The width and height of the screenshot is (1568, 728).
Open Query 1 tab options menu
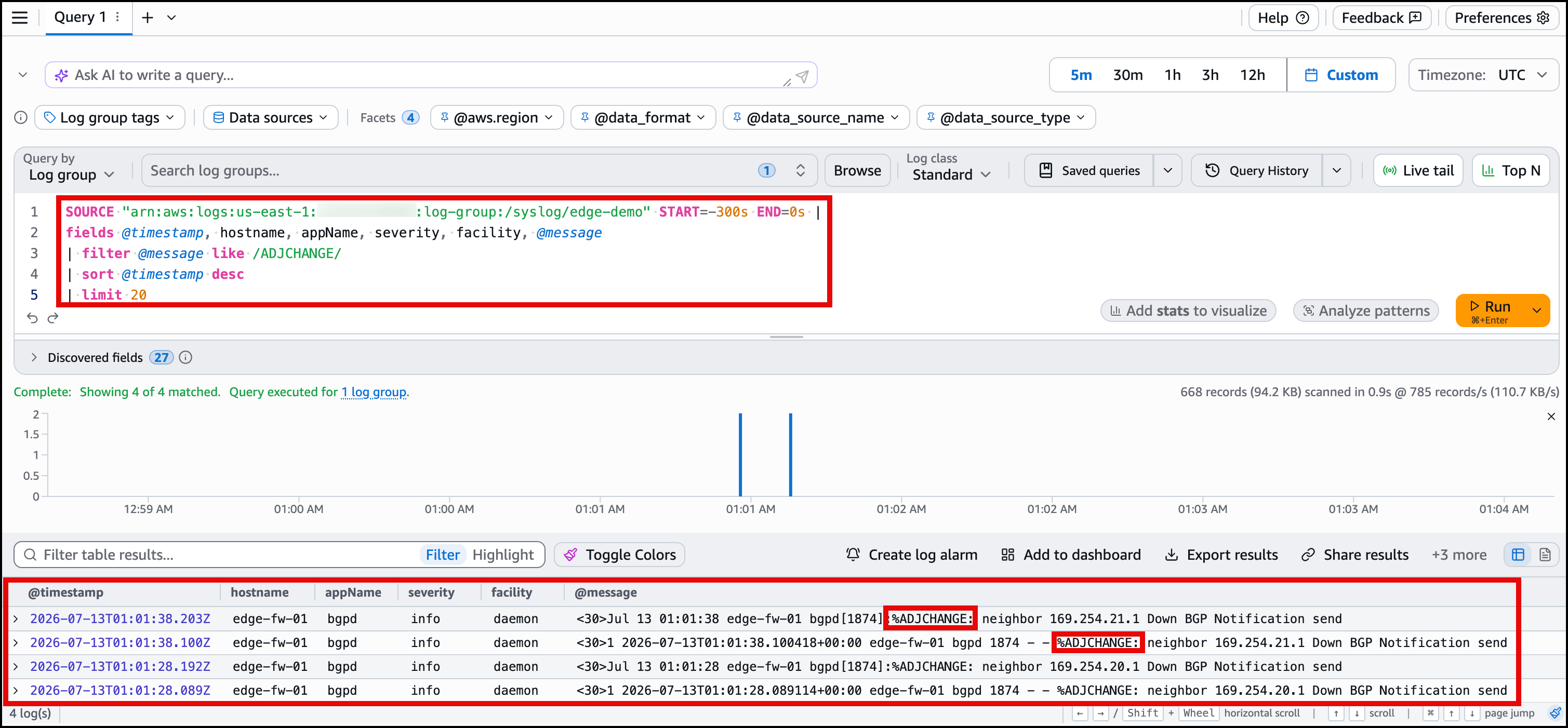[x=117, y=17]
